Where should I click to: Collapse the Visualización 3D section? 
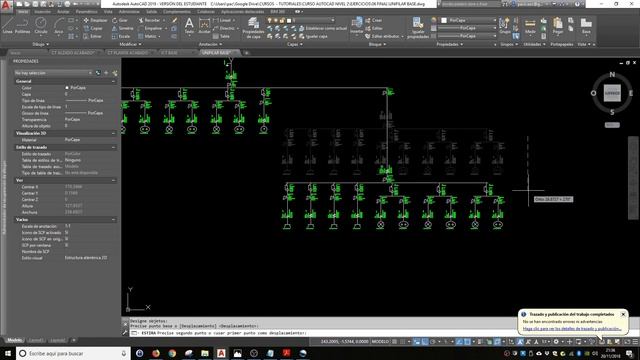coord(113,133)
